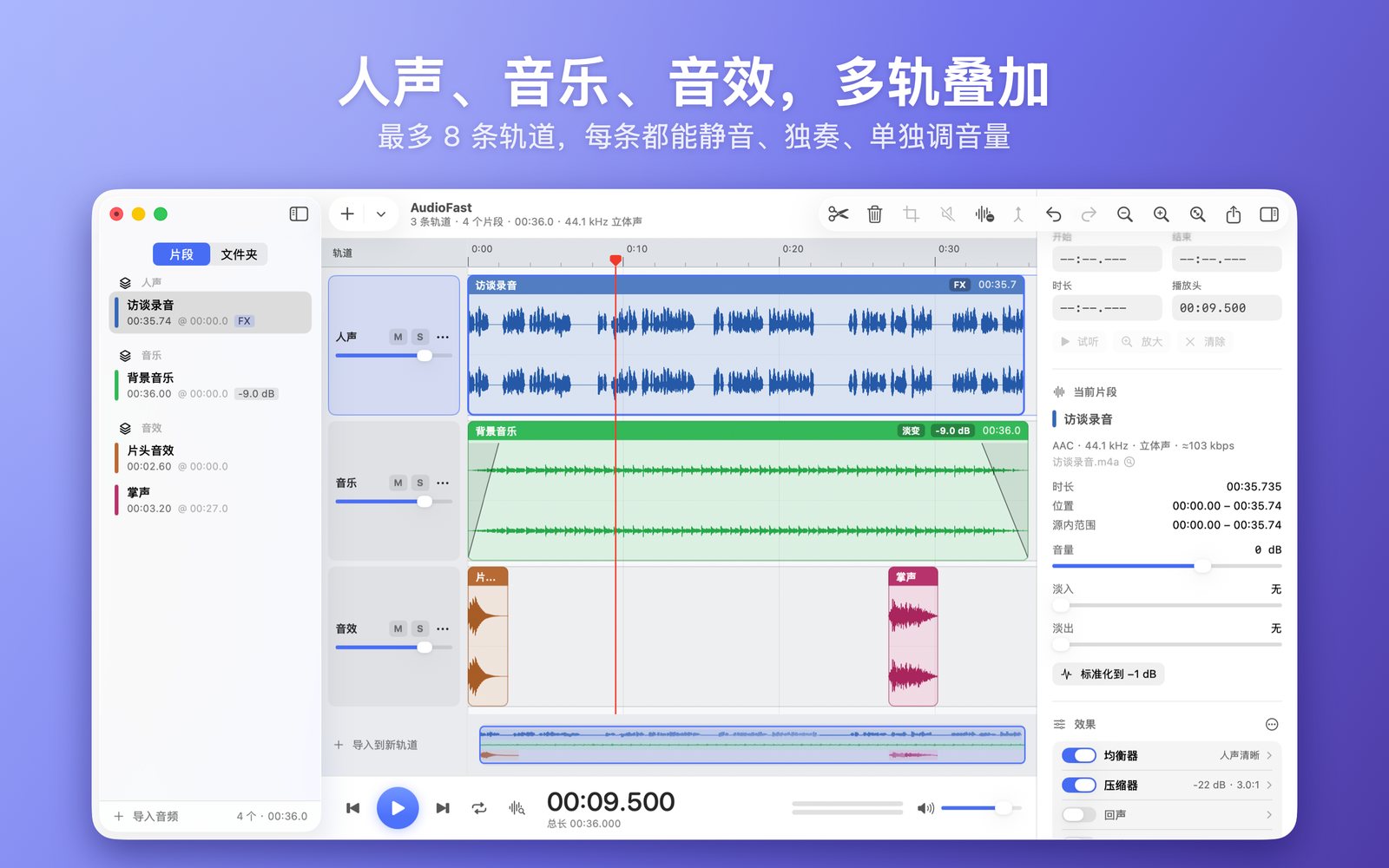This screenshot has height=868, width=1389.
Task: Click the crop tool icon
Action: 912,214
